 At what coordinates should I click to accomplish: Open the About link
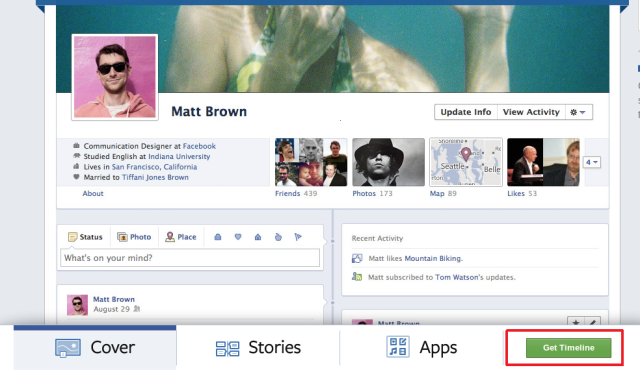pyautogui.click(x=93, y=193)
